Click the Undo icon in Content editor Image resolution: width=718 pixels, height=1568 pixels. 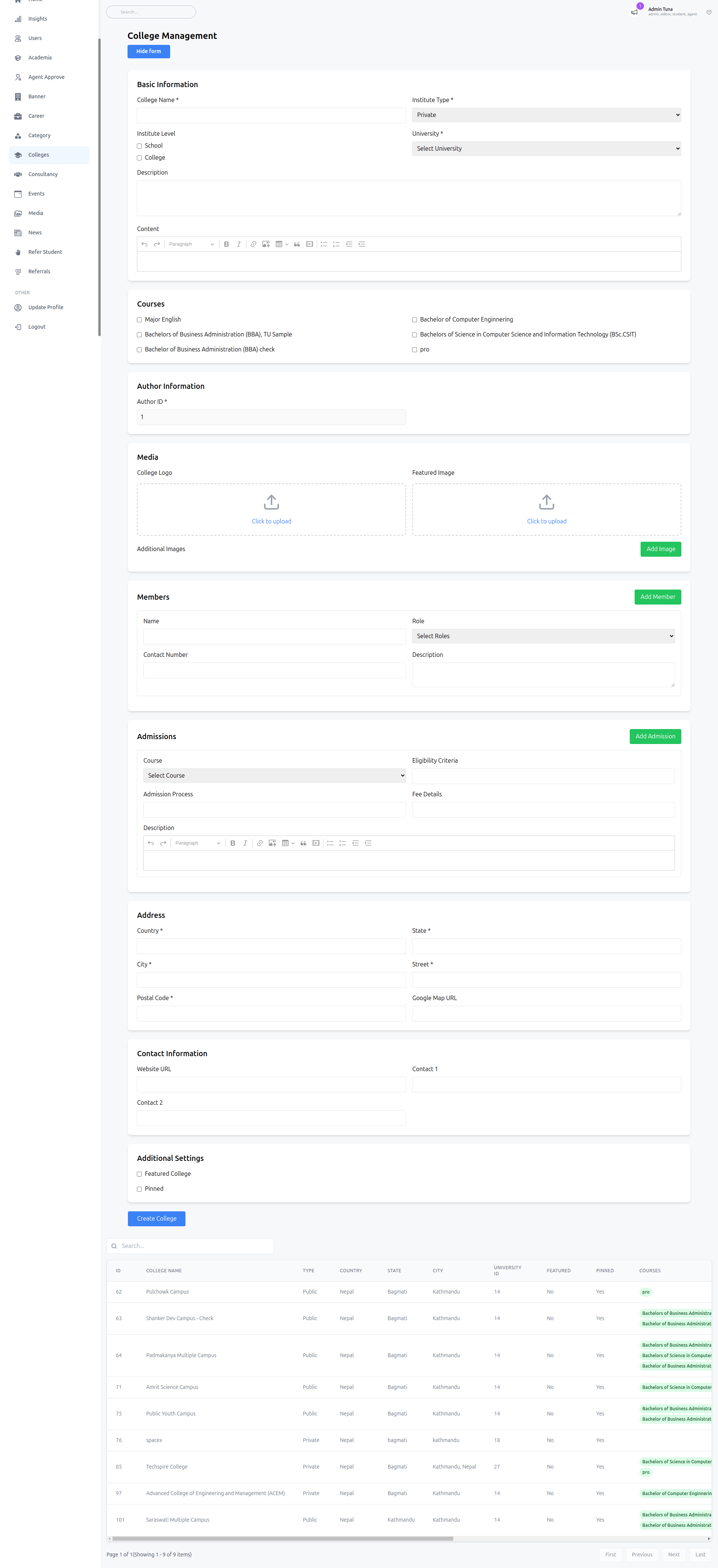(144, 244)
